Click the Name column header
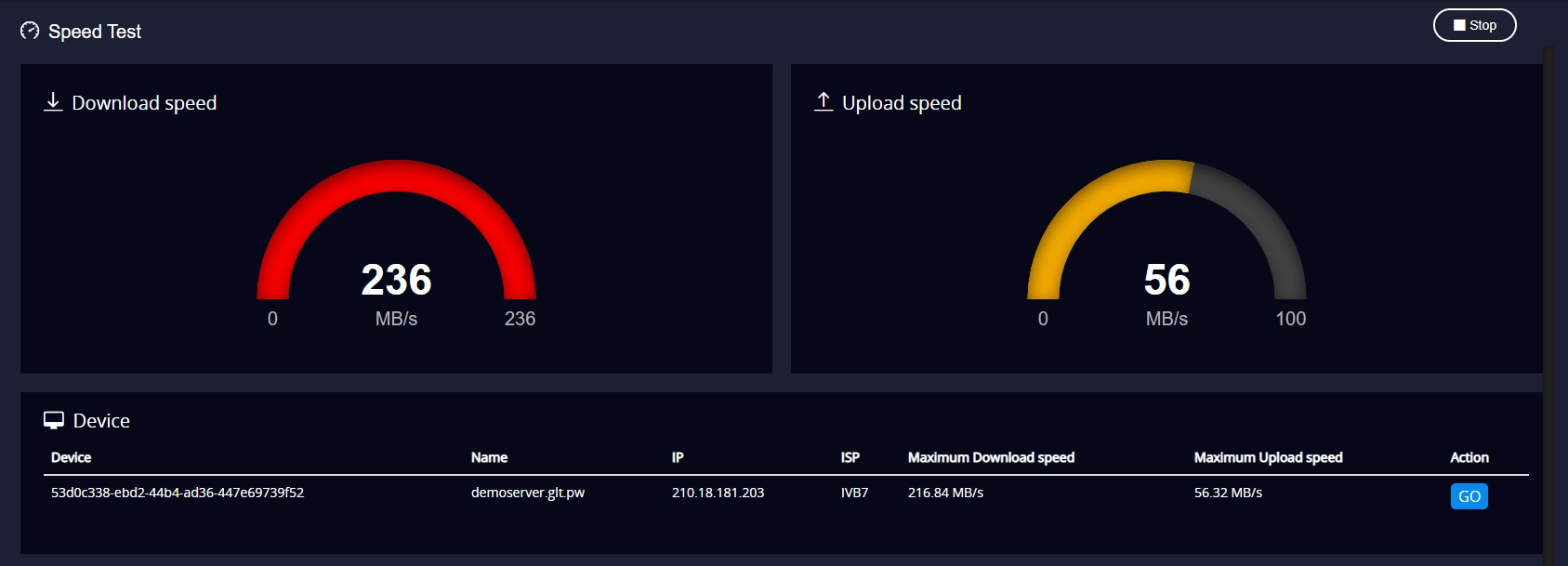Image resolution: width=1568 pixels, height=566 pixels. [x=489, y=457]
